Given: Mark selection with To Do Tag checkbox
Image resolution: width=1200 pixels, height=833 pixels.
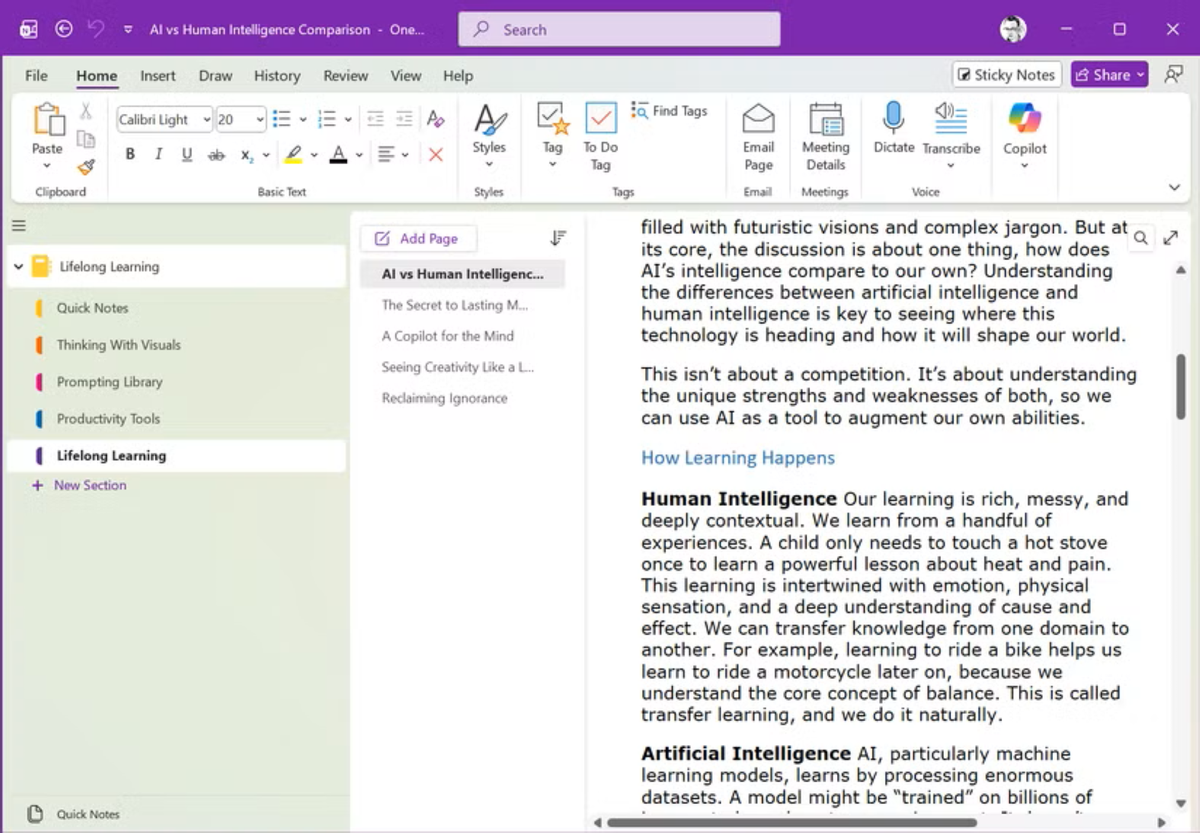Looking at the screenshot, I should pos(601,119).
